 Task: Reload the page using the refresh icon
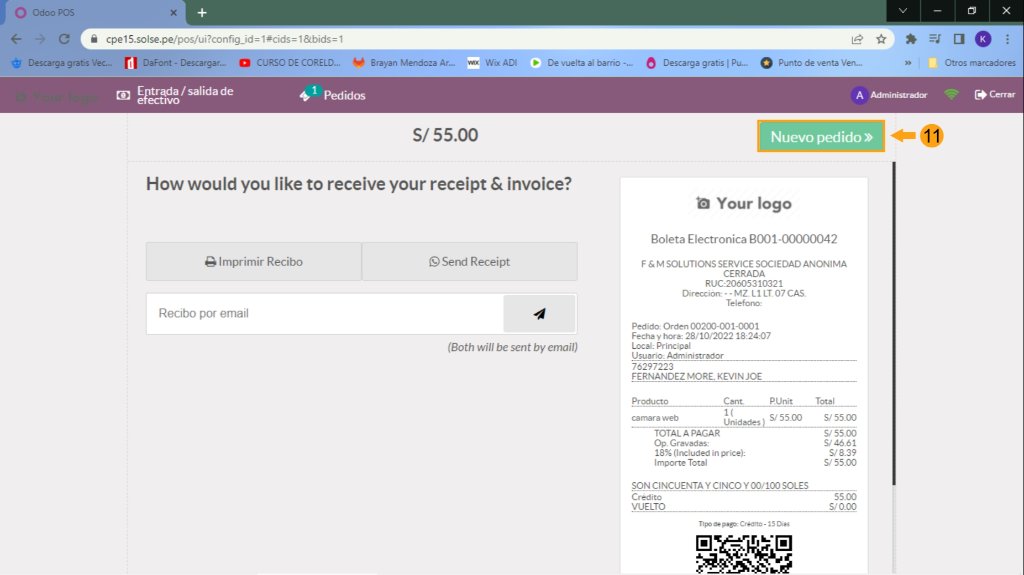tap(64, 39)
